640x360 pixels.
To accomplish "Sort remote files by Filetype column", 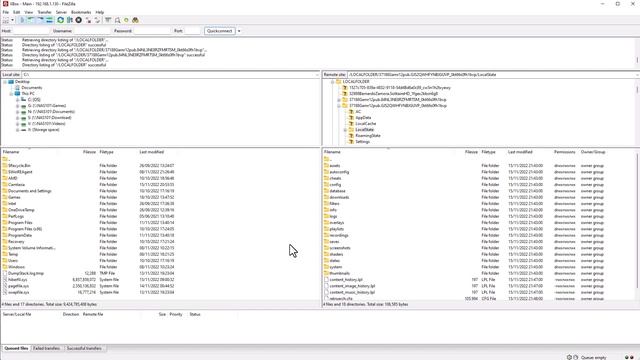I will (x=489, y=152).
